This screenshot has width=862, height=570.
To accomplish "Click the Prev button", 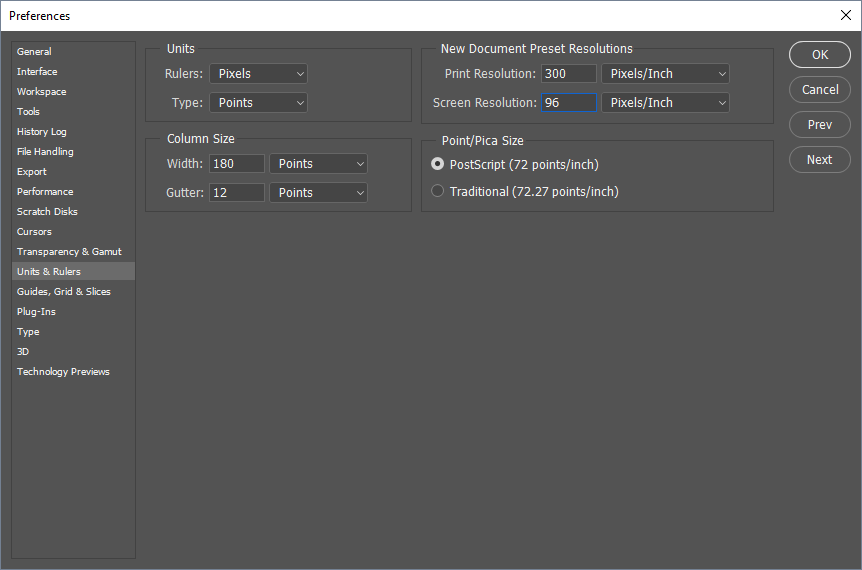I will (x=819, y=125).
